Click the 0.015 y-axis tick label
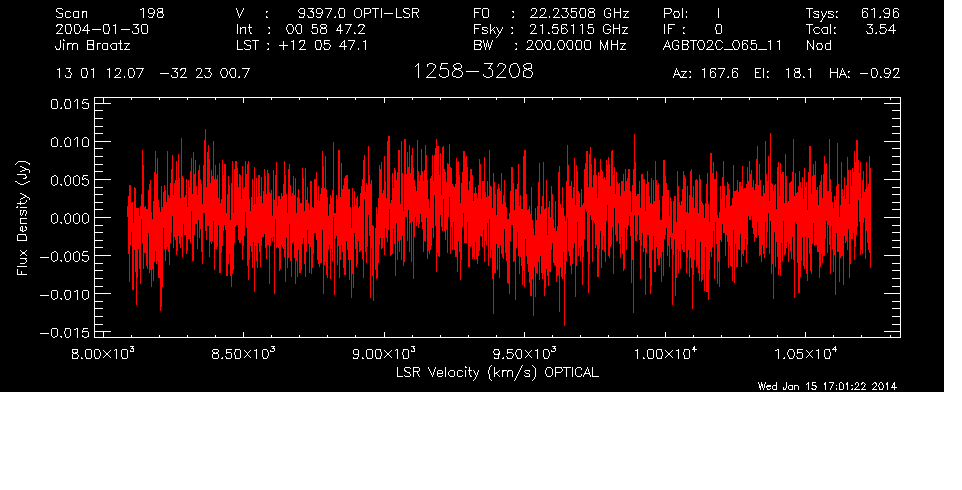 (69, 104)
